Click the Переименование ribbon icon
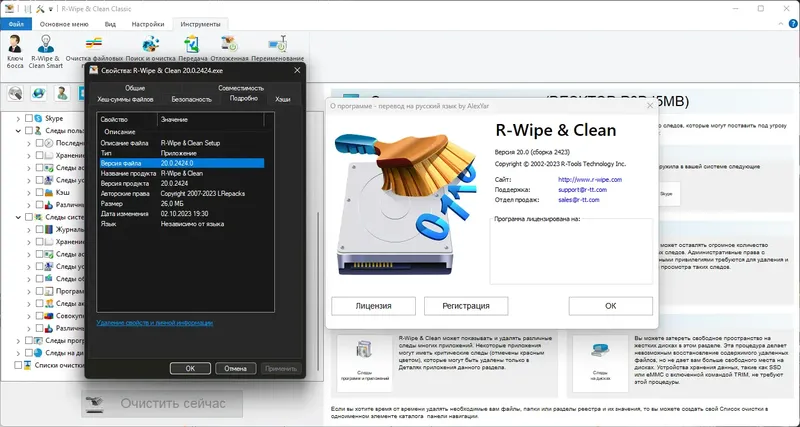 click(x=278, y=44)
